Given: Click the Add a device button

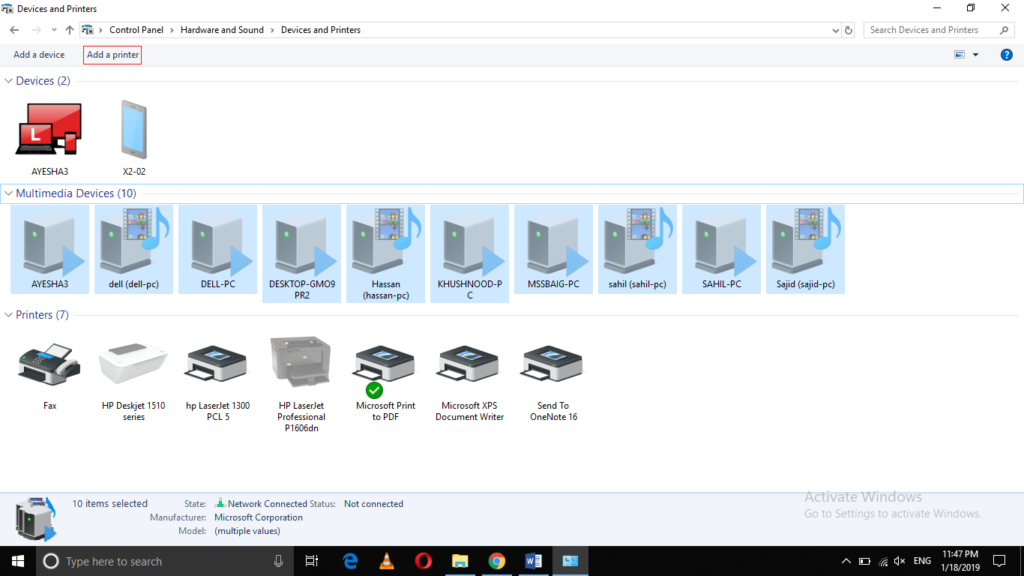Looking at the screenshot, I should pyautogui.click(x=39, y=55).
